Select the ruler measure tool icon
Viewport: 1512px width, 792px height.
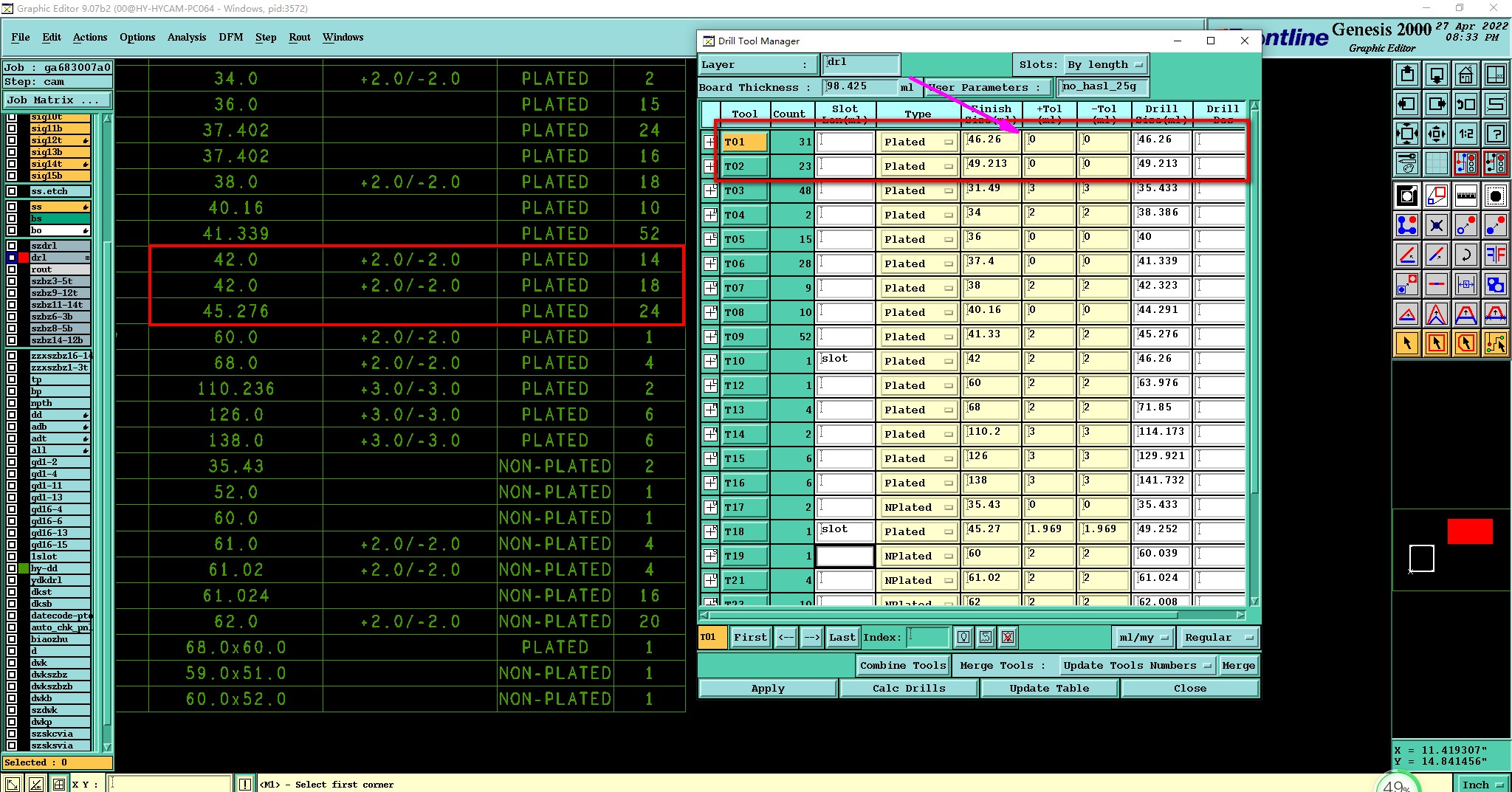pyautogui.click(x=1465, y=196)
